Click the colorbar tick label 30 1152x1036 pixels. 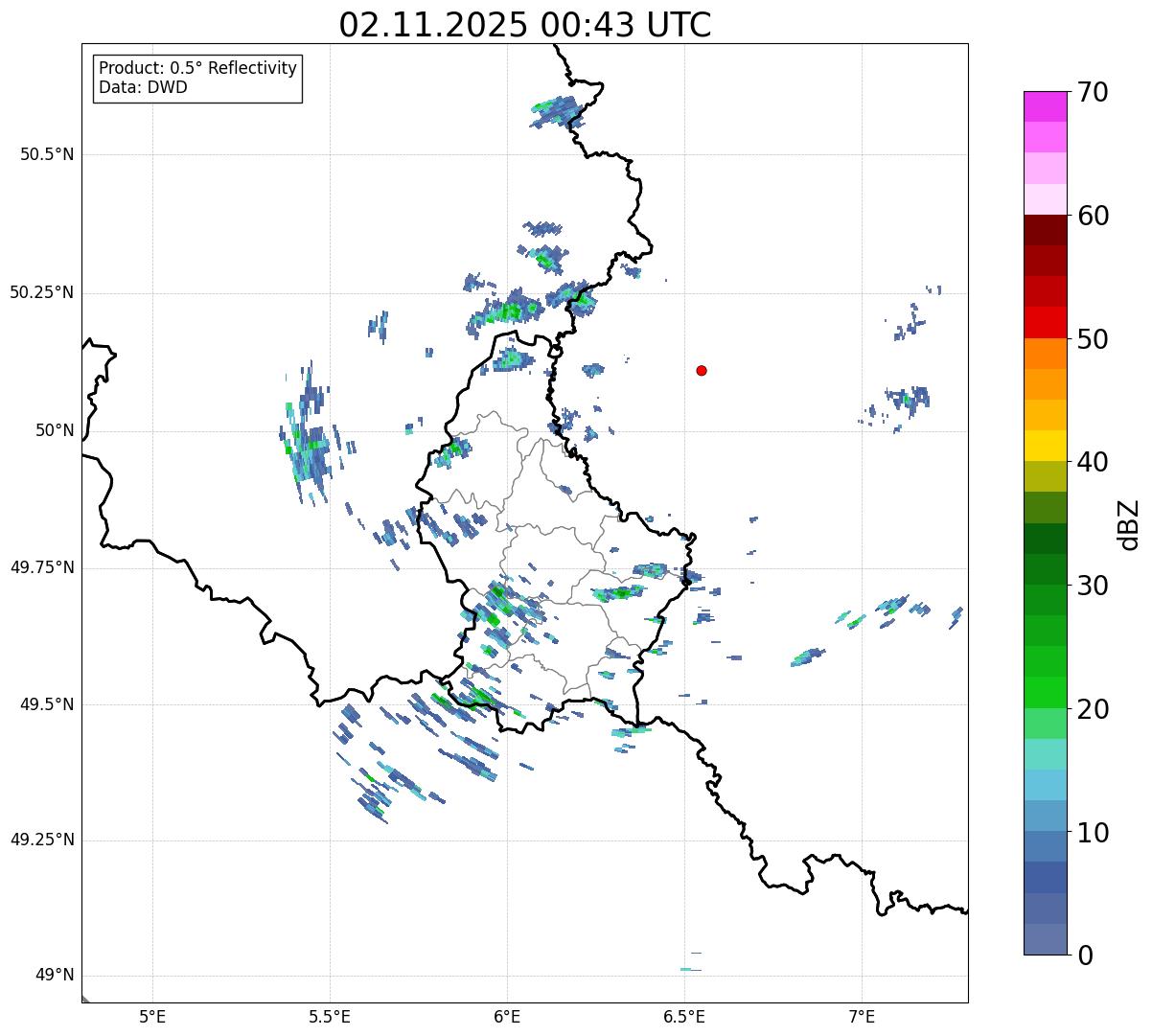pyautogui.click(x=1093, y=586)
